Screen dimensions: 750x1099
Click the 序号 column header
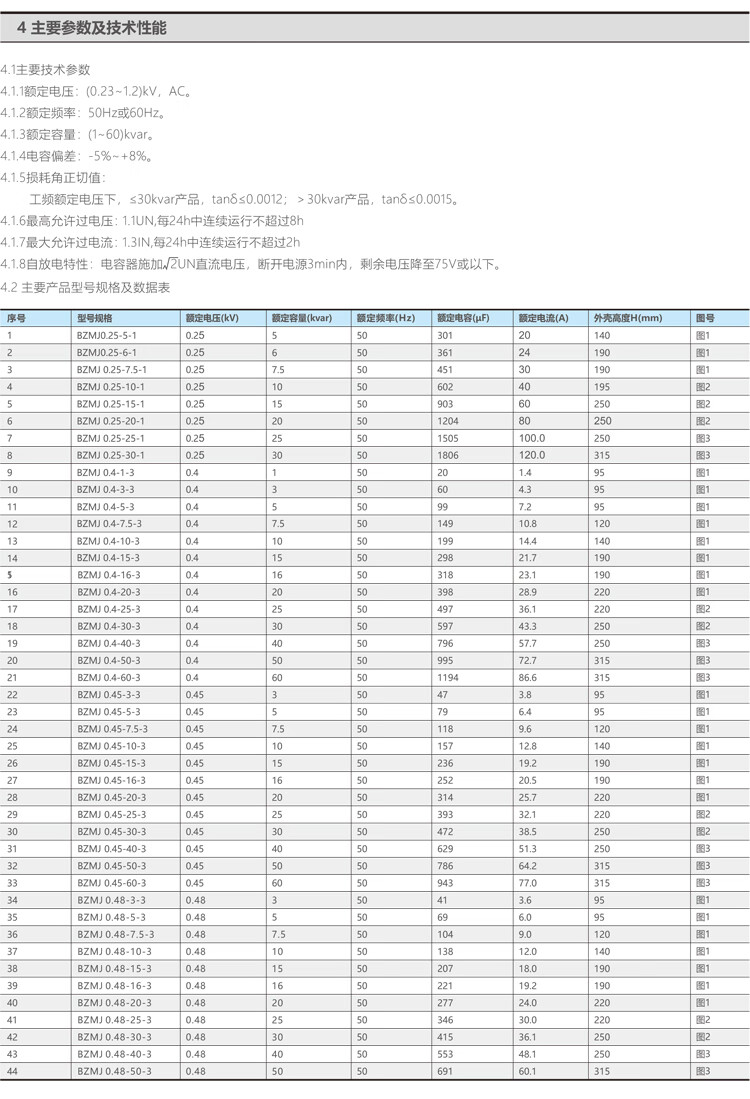(x=16, y=318)
